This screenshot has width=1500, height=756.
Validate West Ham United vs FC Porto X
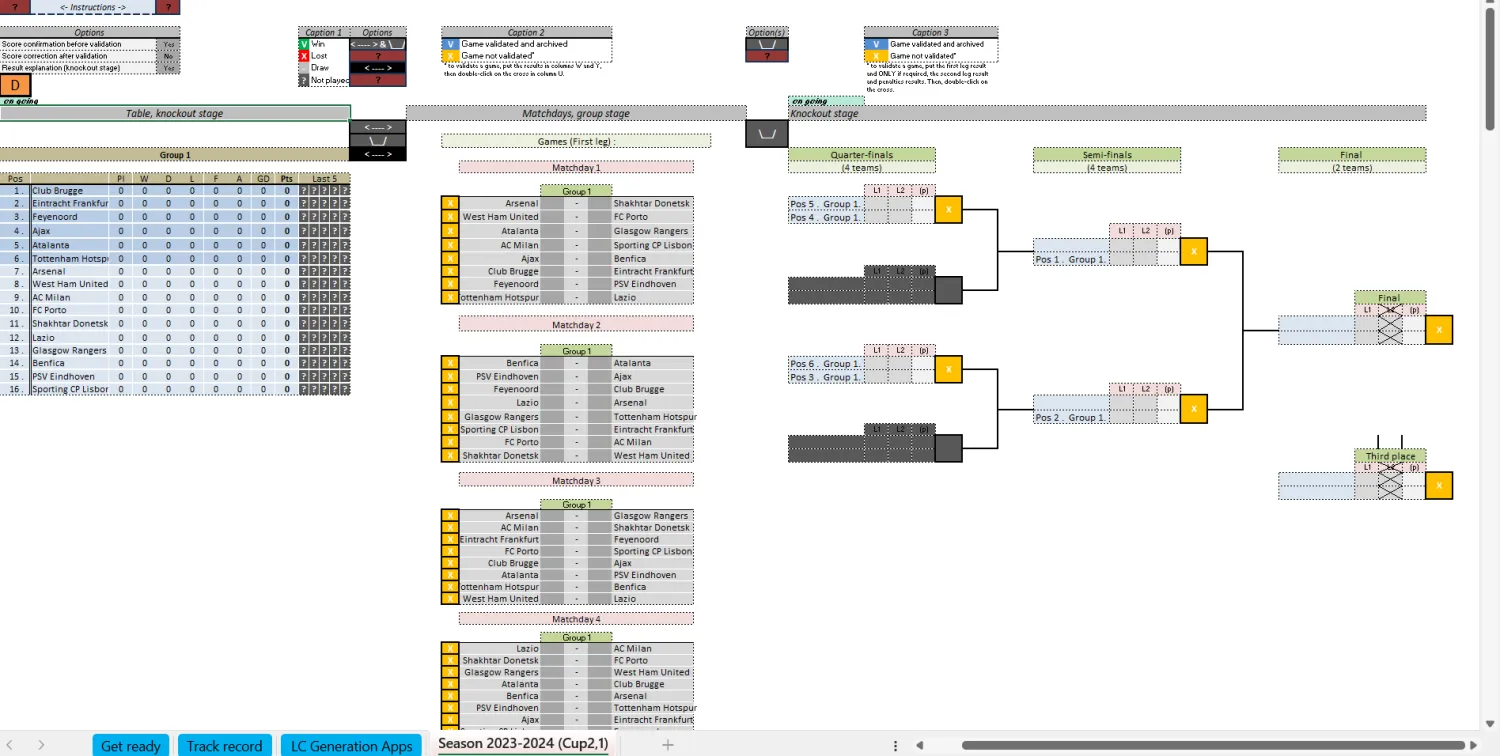pyautogui.click(x=450, y=217)
